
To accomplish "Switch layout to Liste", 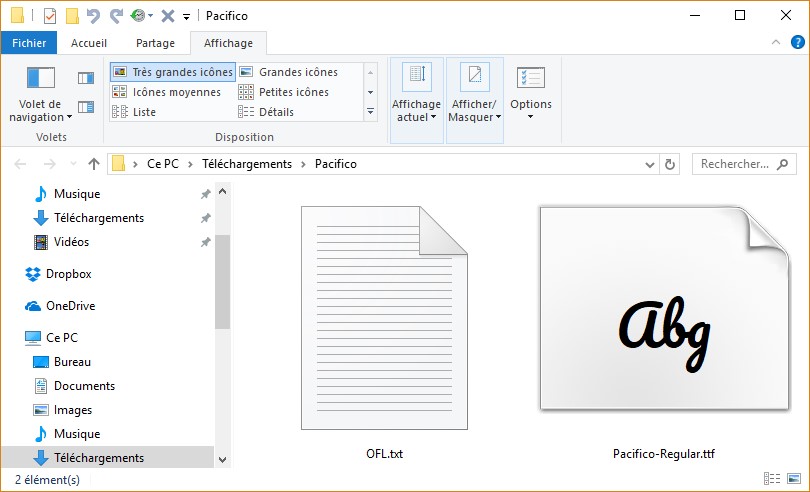I will point(144,112).
